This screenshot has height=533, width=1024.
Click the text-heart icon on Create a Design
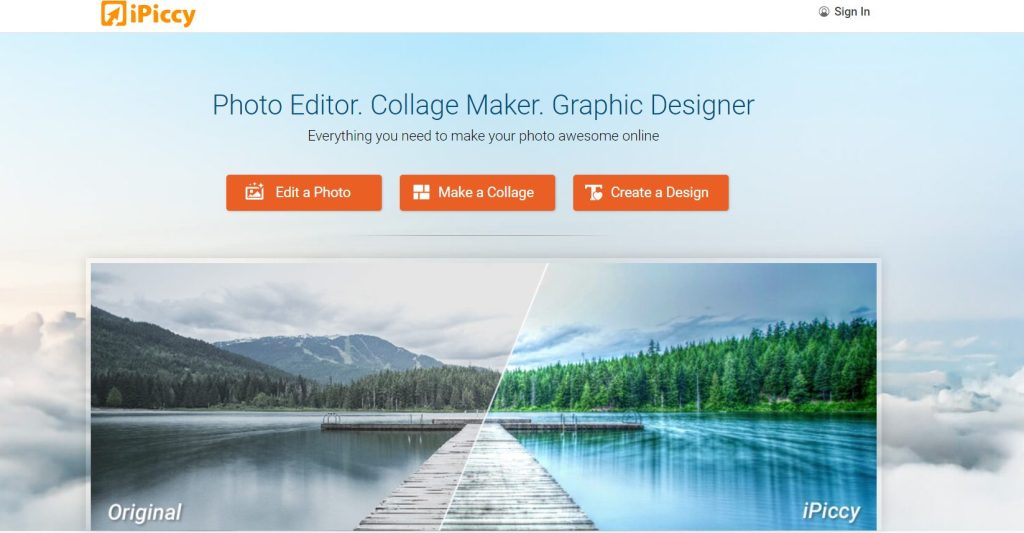pos(594,192)
